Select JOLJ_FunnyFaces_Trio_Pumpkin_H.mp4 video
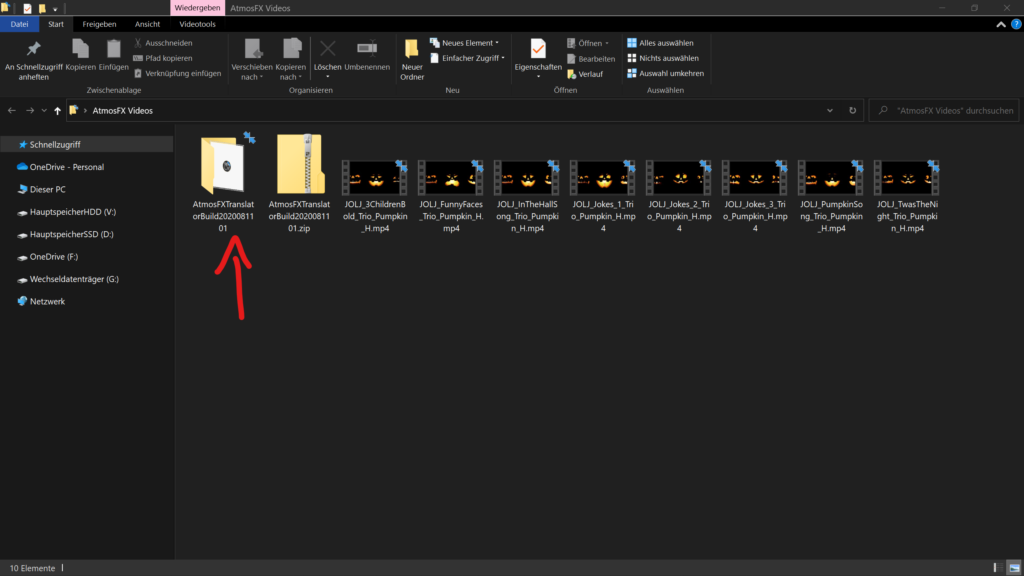1024x576 pixels. tap(451, 196)
